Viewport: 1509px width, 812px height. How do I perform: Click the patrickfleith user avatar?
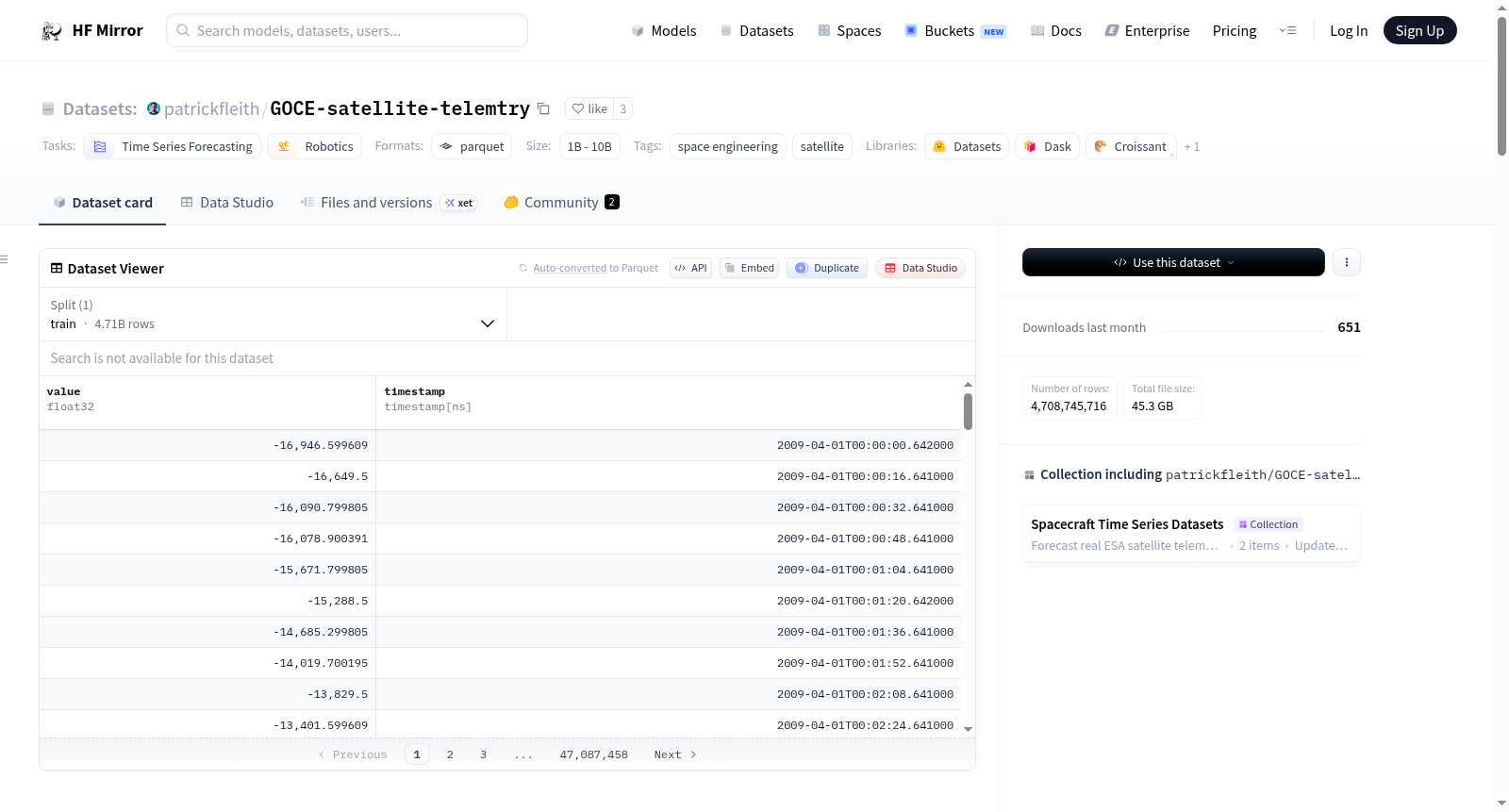(154, 108)
